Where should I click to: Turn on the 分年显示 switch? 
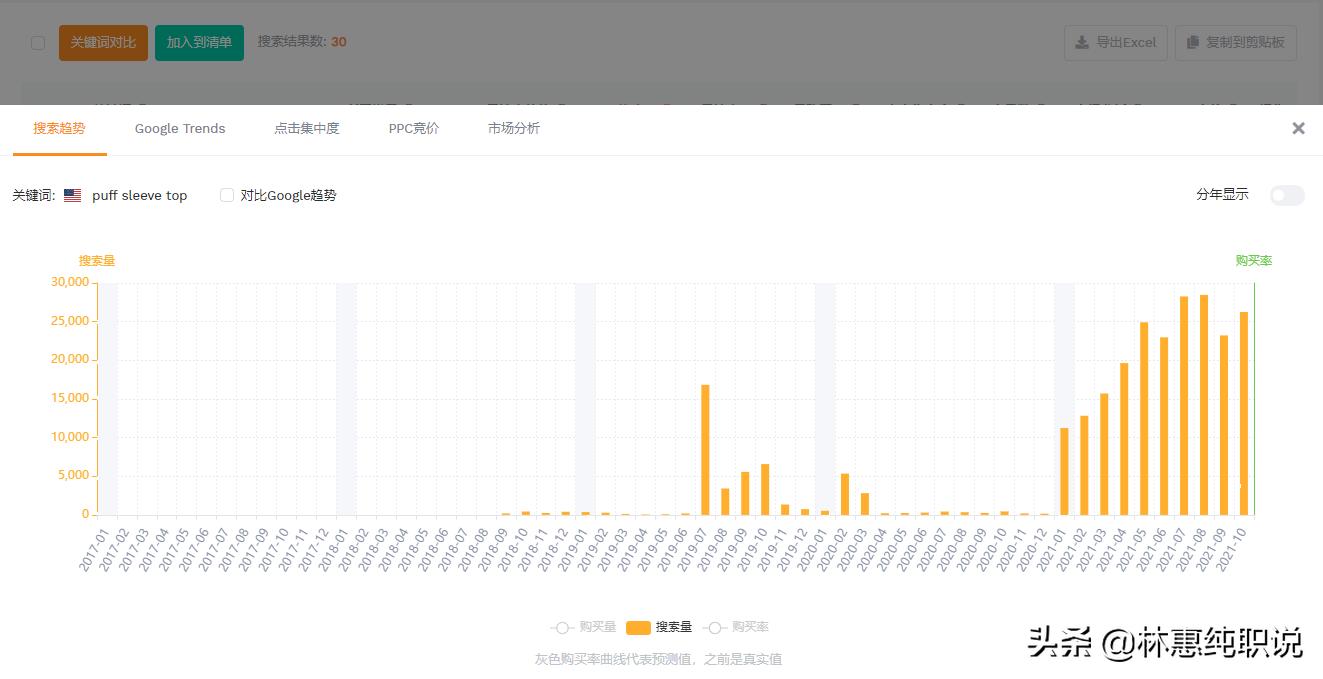pos(1287,195)
